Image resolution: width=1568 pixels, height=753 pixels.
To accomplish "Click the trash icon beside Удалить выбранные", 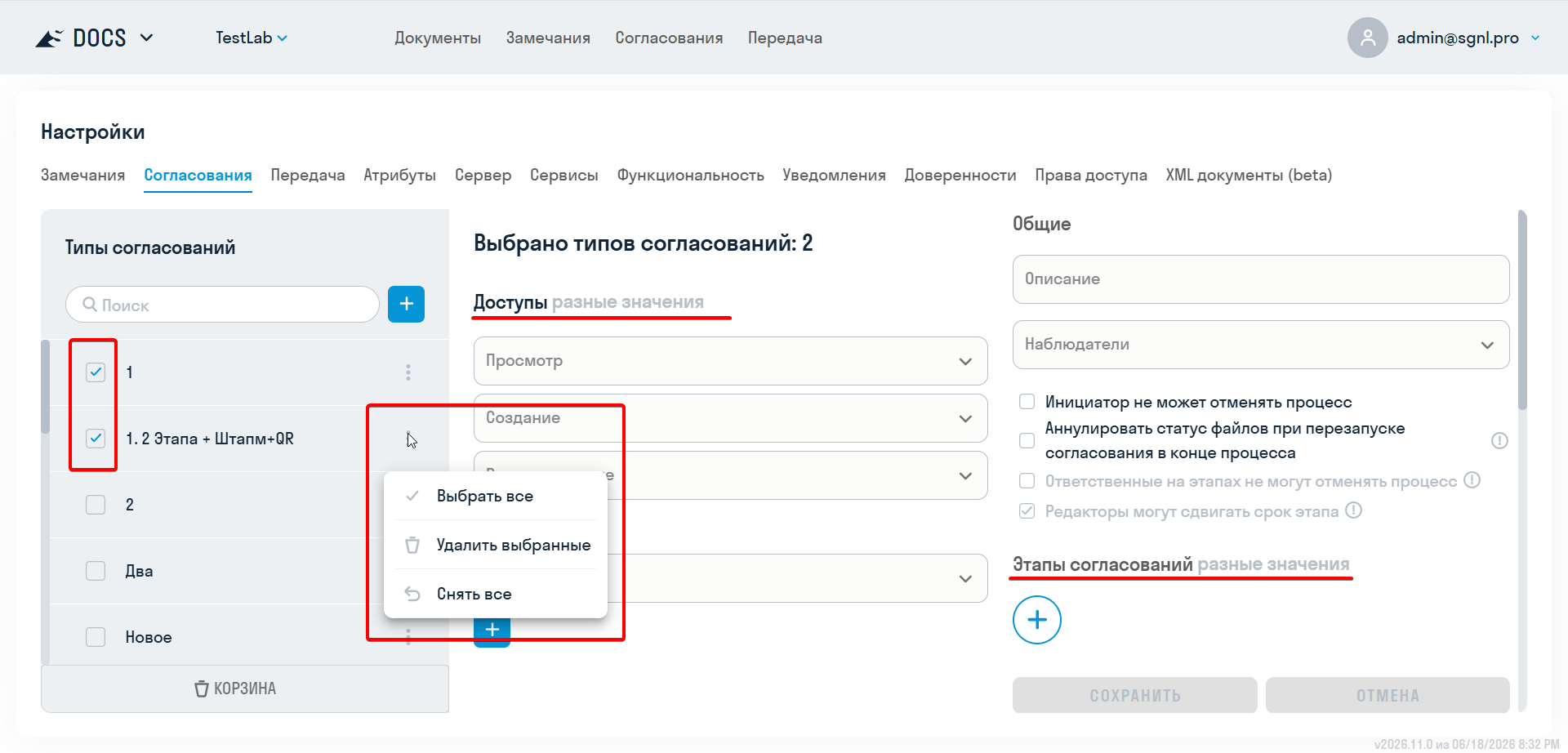I will tap(412, 545).
